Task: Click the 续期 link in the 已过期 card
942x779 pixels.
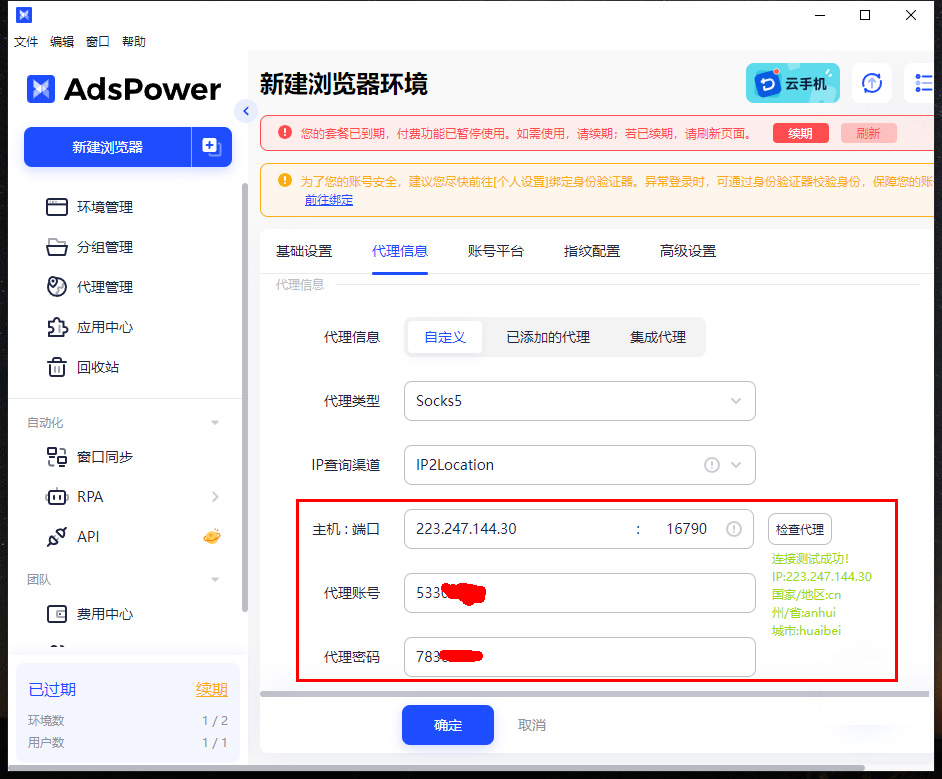Action: pos(211,690)
